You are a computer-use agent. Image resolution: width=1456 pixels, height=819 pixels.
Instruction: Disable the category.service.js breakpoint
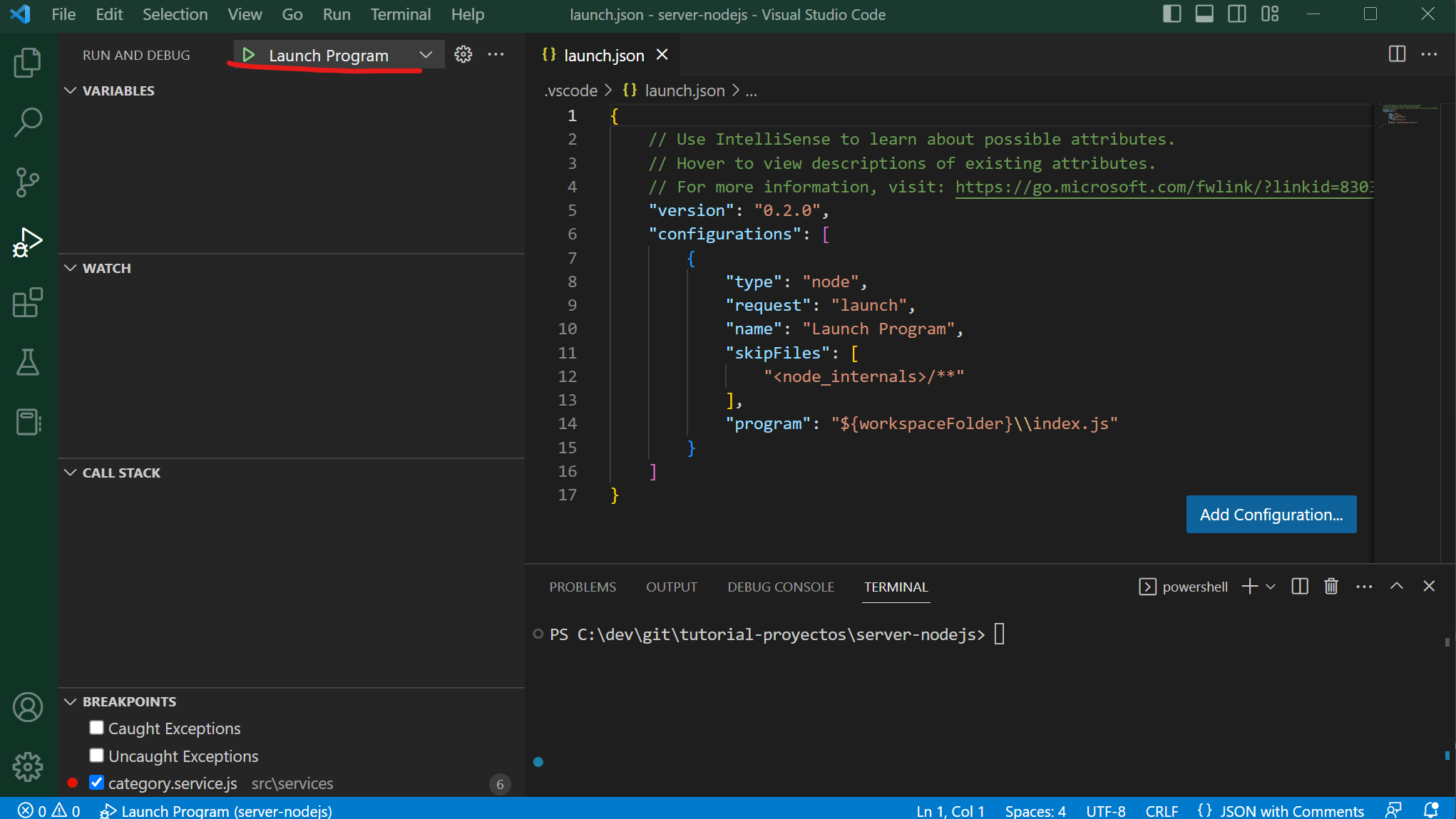96,783
